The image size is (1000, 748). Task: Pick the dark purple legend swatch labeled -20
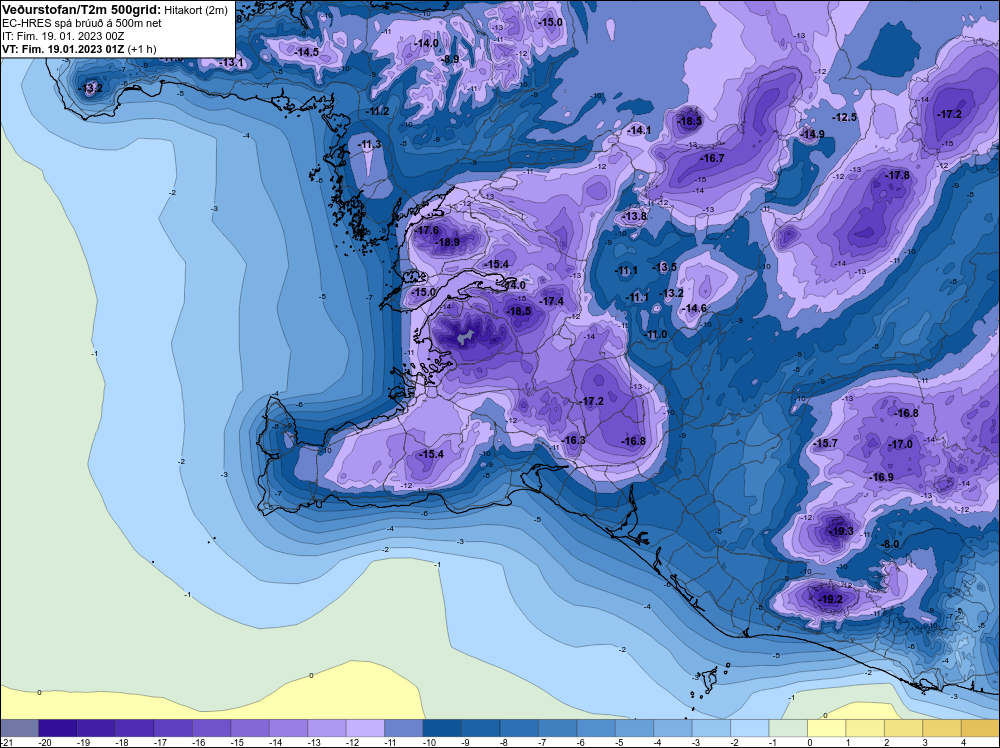pos(57,728)
